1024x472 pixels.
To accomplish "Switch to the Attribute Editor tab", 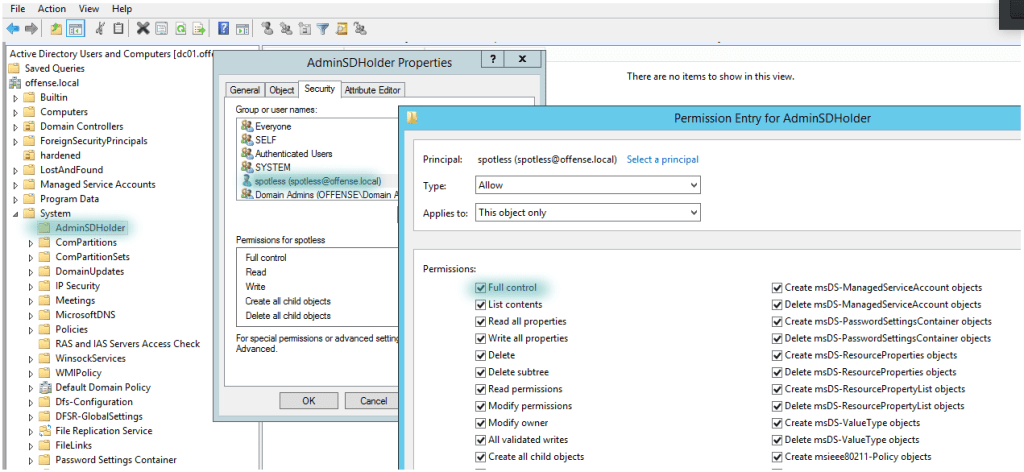I will pos(372,90).
